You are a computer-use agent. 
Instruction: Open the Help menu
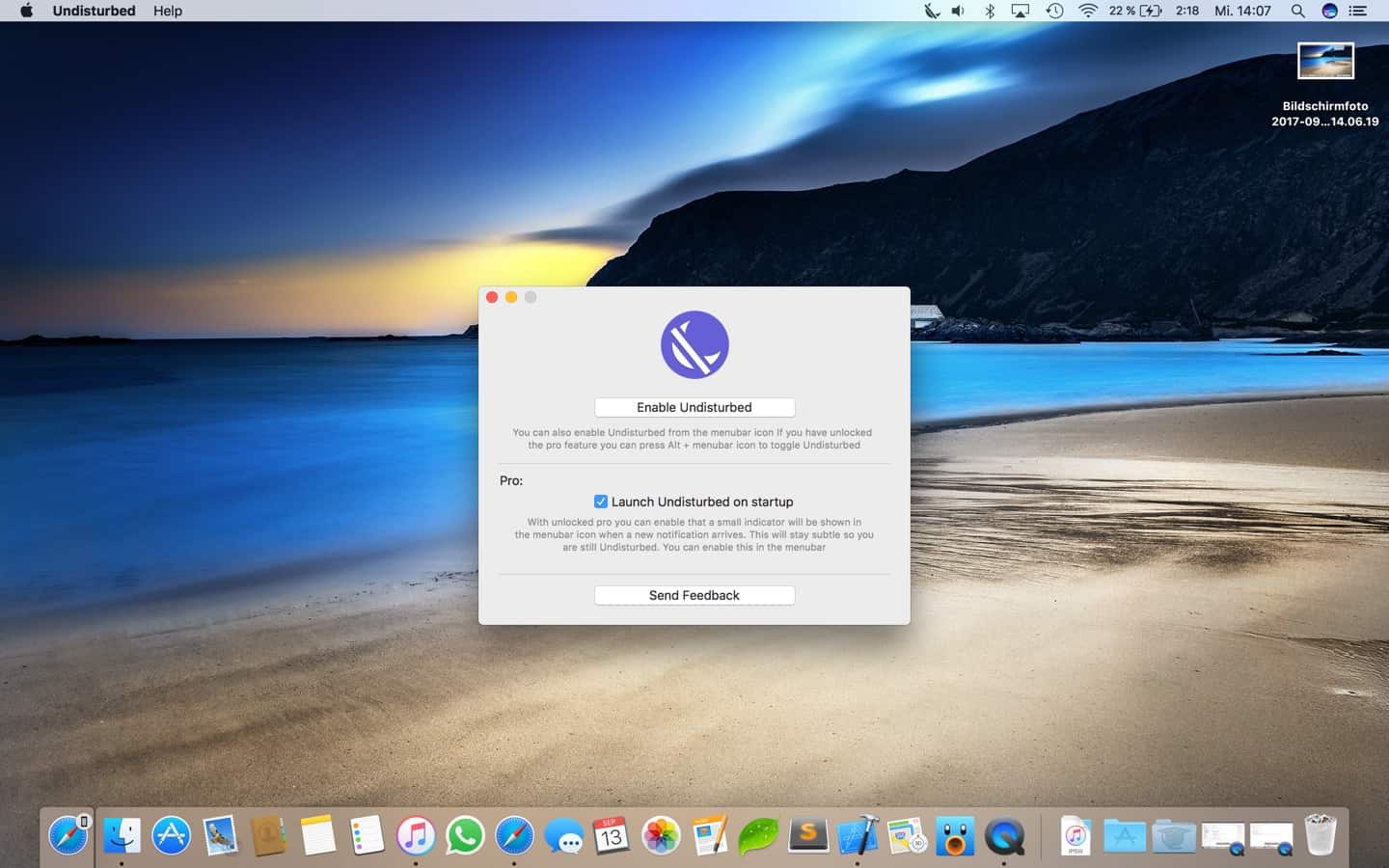tap(167, 11)
